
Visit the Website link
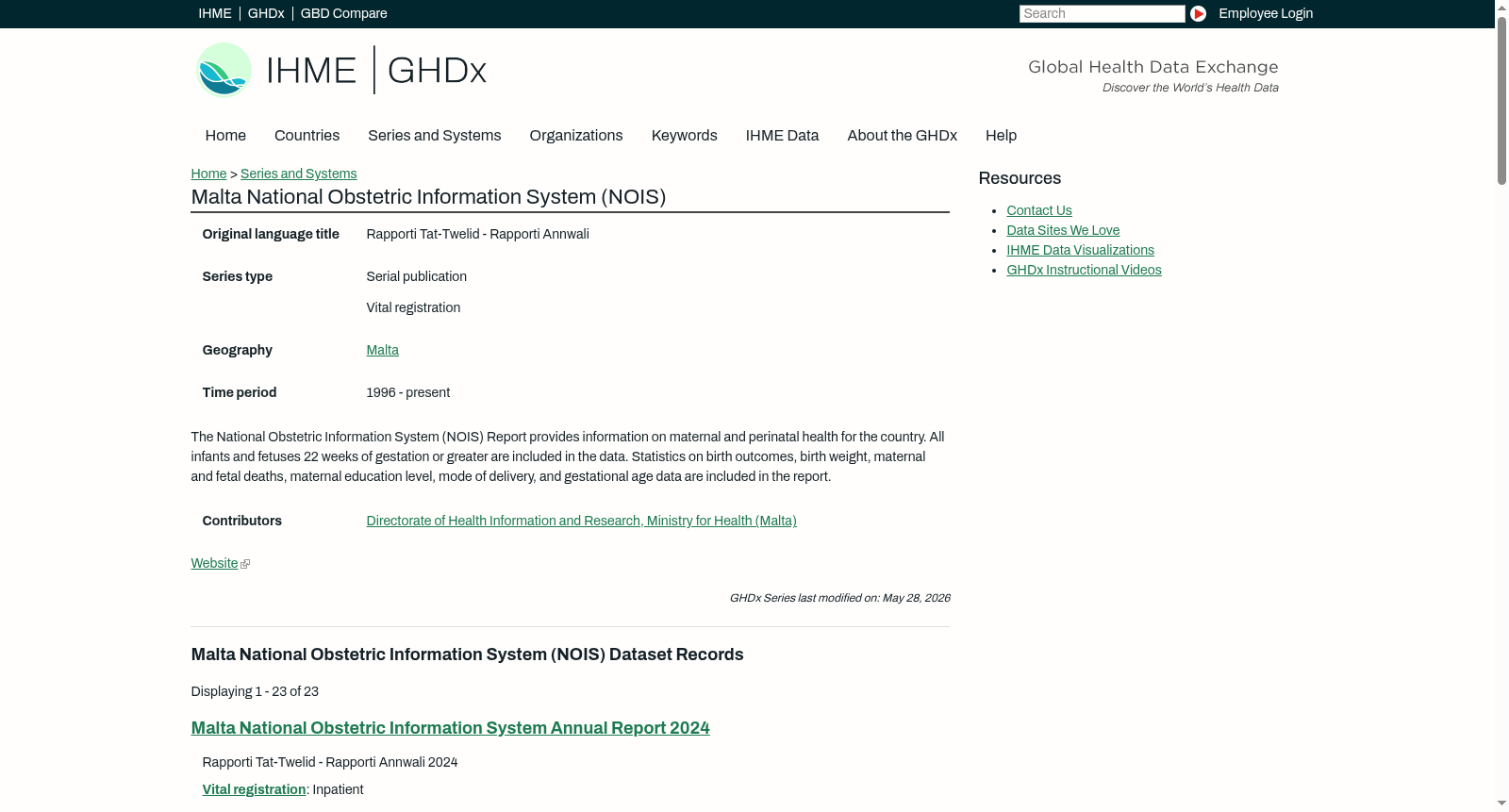[214, 563]
